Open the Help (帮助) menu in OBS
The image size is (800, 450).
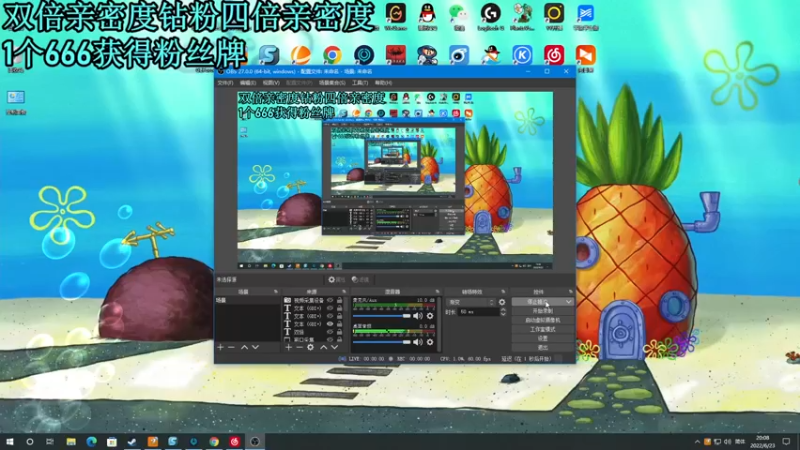[x=383, y=83]
